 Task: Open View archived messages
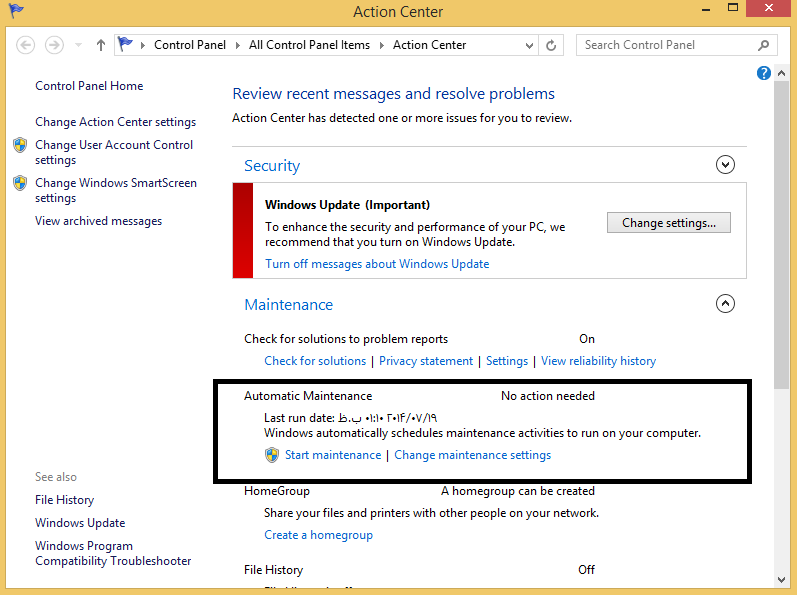99,221
